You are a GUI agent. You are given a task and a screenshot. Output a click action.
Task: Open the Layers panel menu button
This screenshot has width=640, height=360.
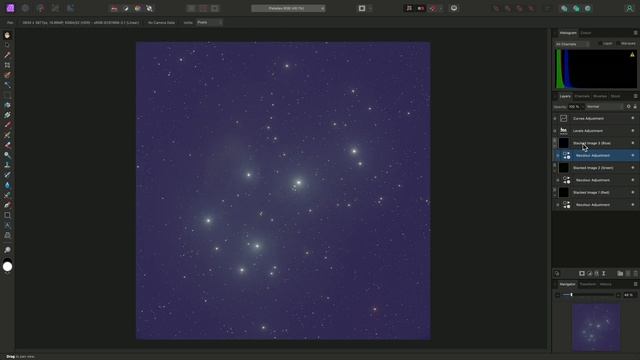pyautogui.click(x=636, y=96)
